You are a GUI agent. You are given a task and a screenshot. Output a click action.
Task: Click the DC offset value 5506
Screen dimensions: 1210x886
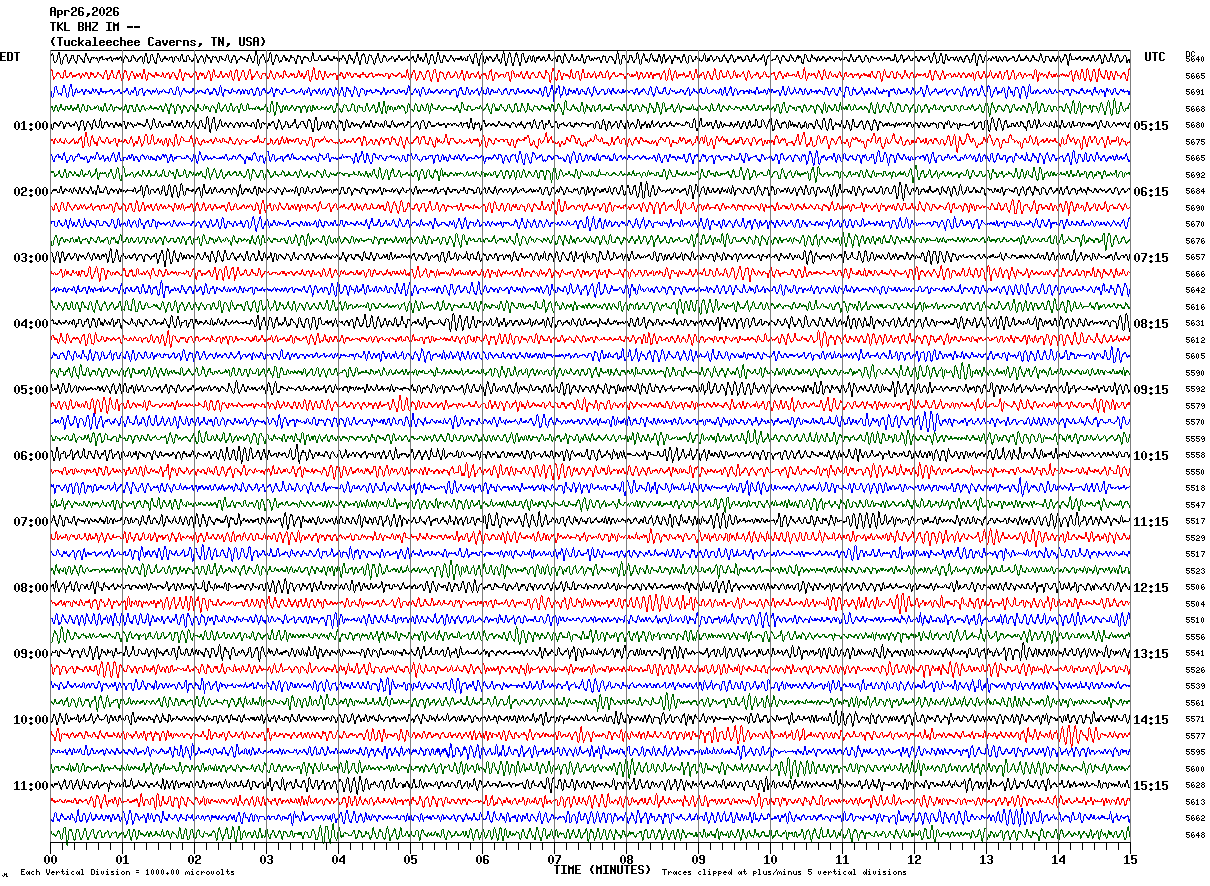1195,588
